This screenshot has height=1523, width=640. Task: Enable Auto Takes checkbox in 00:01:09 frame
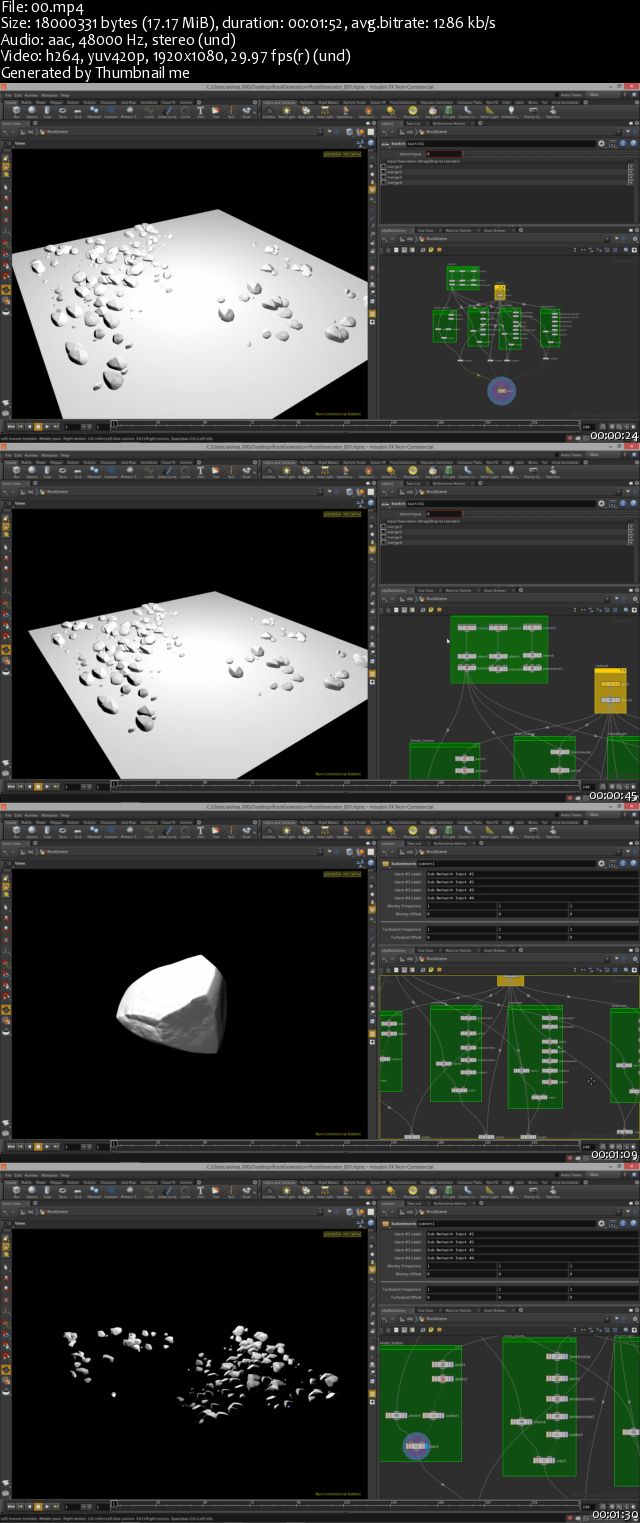coord(558,814)
